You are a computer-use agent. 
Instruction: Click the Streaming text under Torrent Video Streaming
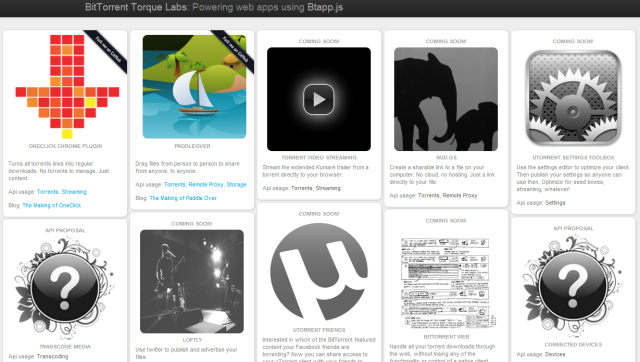328,188
